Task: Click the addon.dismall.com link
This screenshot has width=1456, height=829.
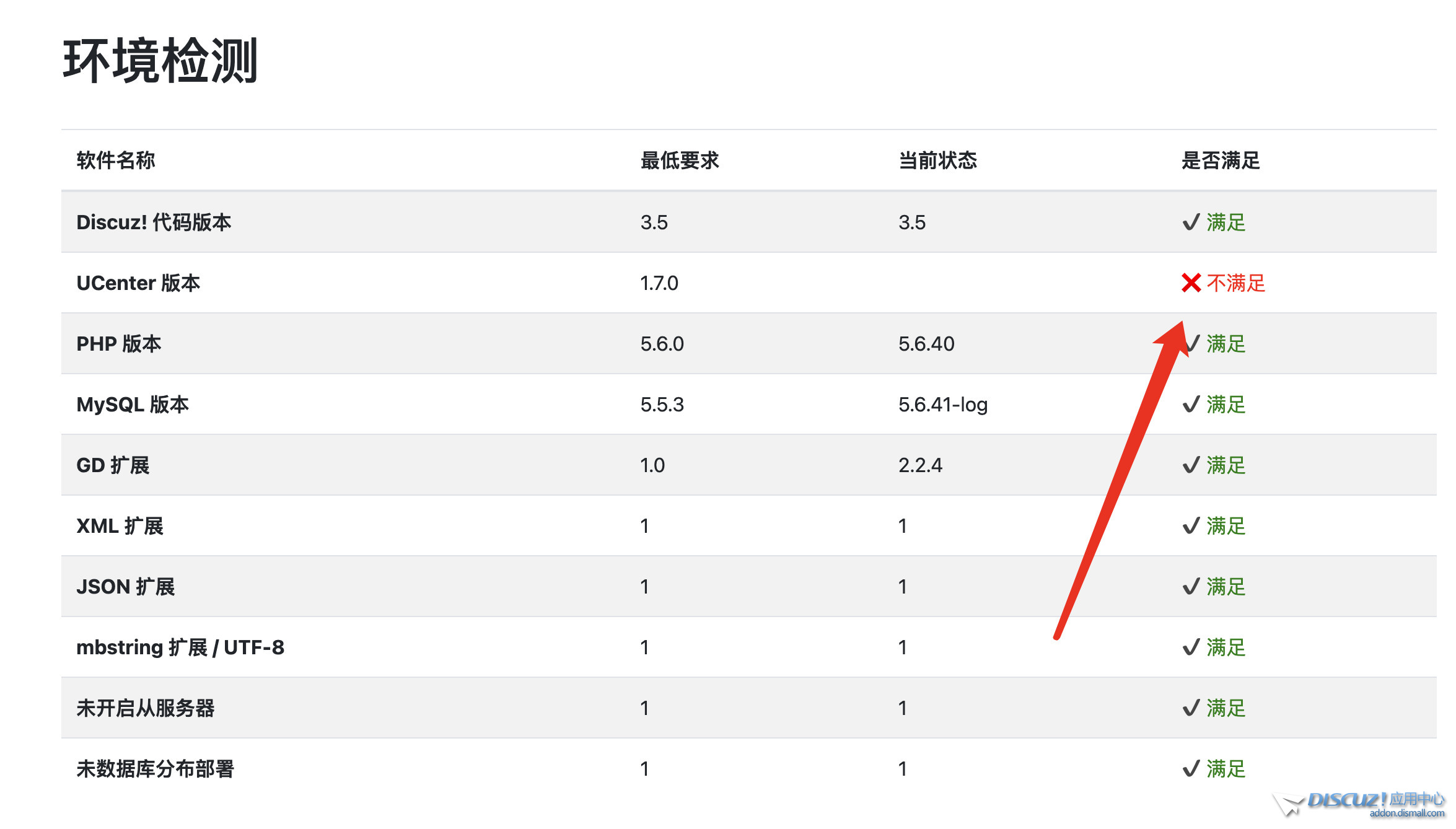Action: [x=1406, y=814]
